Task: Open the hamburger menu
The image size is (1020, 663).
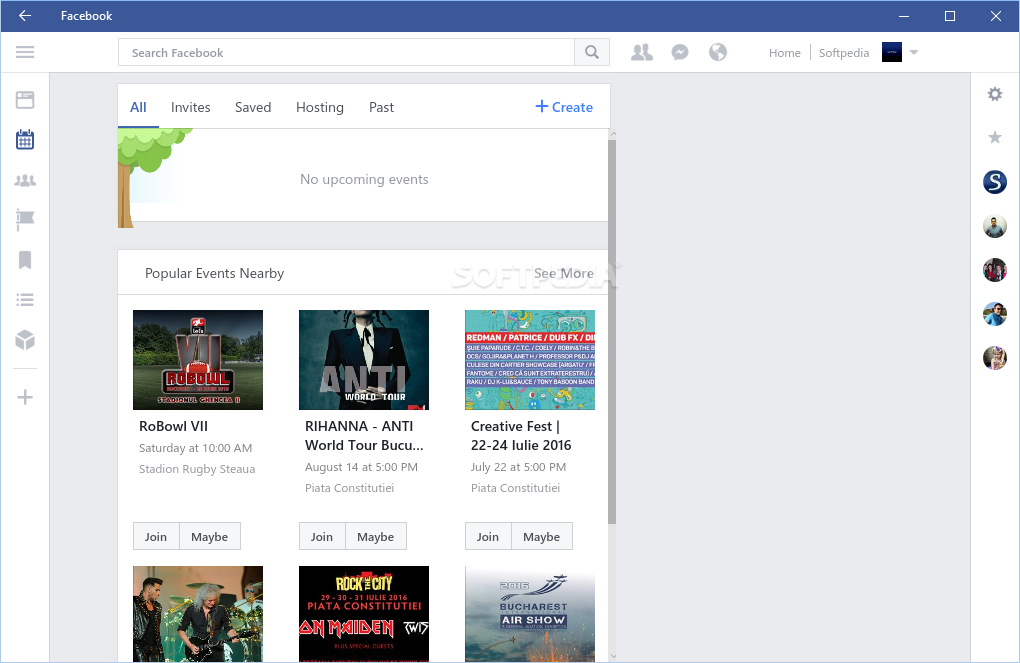Action: click(x=25, y=52)
